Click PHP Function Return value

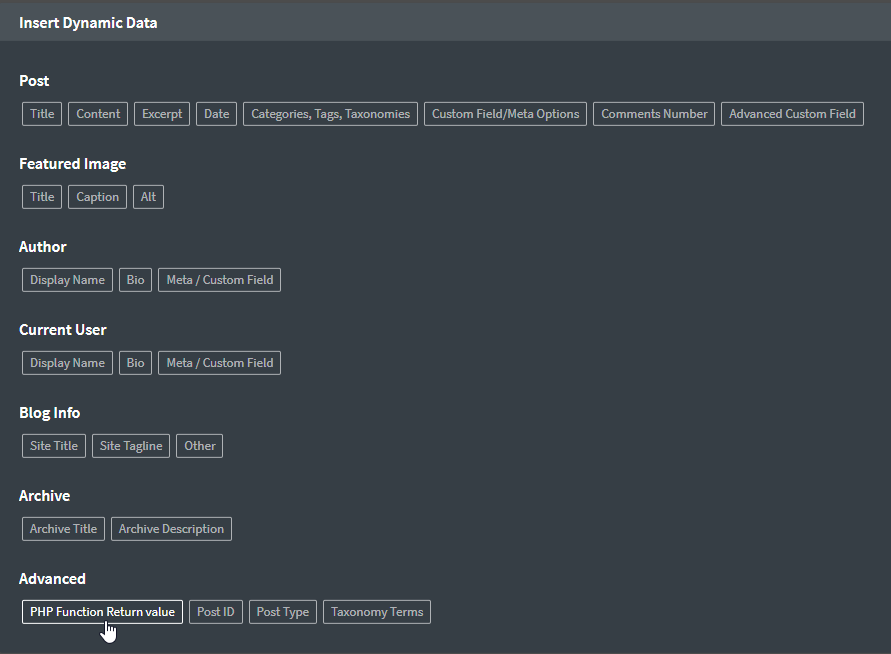point(102,612)
